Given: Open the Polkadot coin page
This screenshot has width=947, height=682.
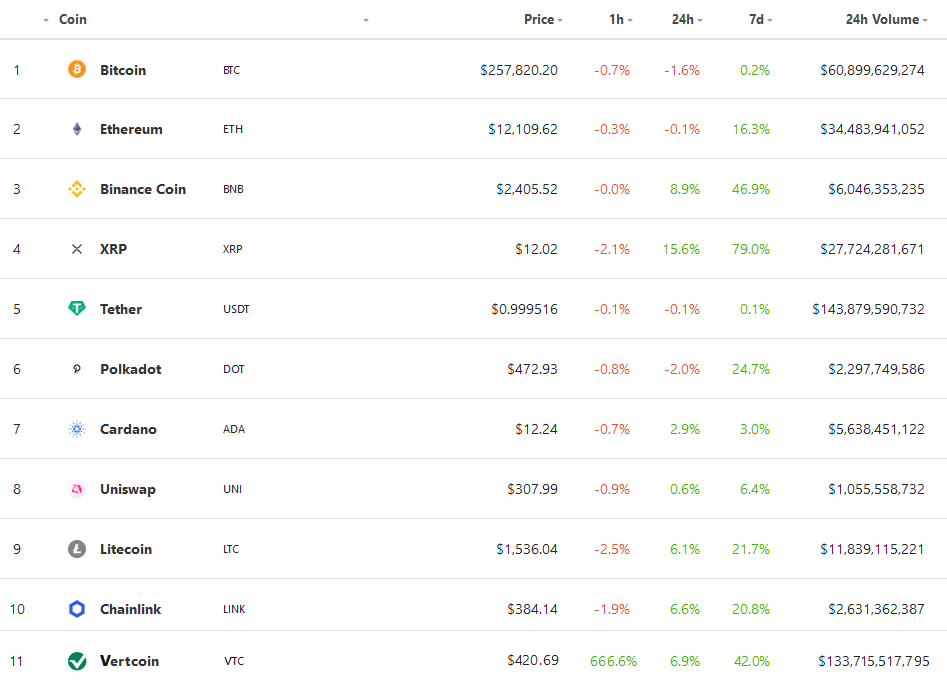Looking at the screenshot, I should (130, 369).
